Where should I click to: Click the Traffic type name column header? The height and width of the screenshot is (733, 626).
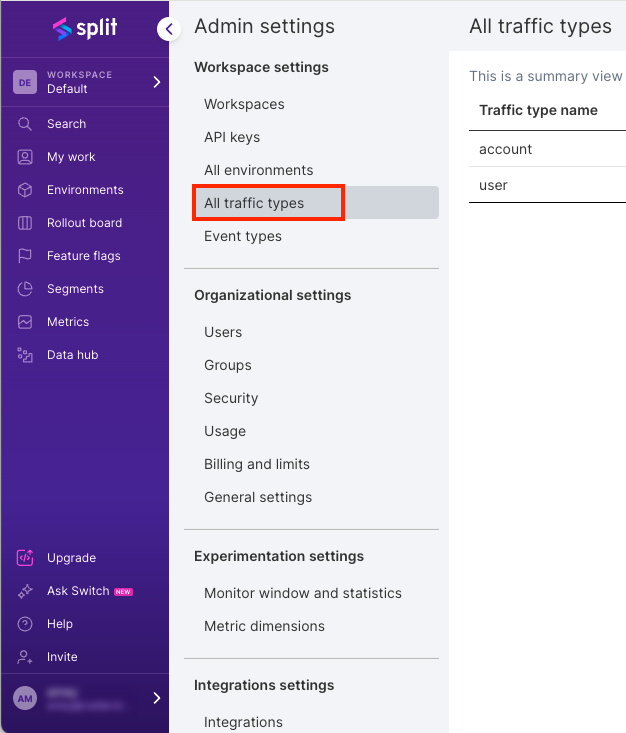[x=538, y=110]
